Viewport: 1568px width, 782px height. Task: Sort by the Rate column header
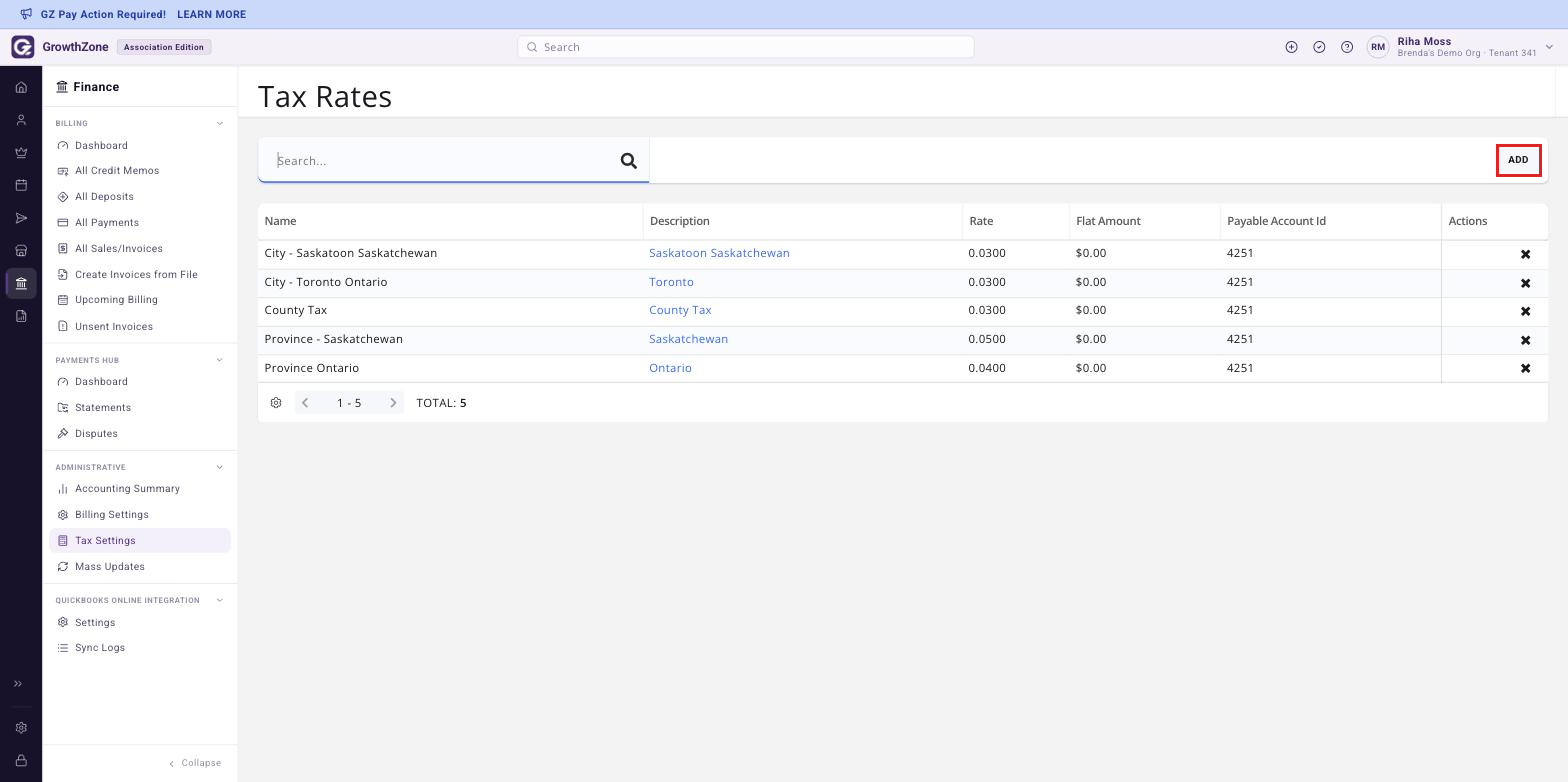(x=980, y=221)
